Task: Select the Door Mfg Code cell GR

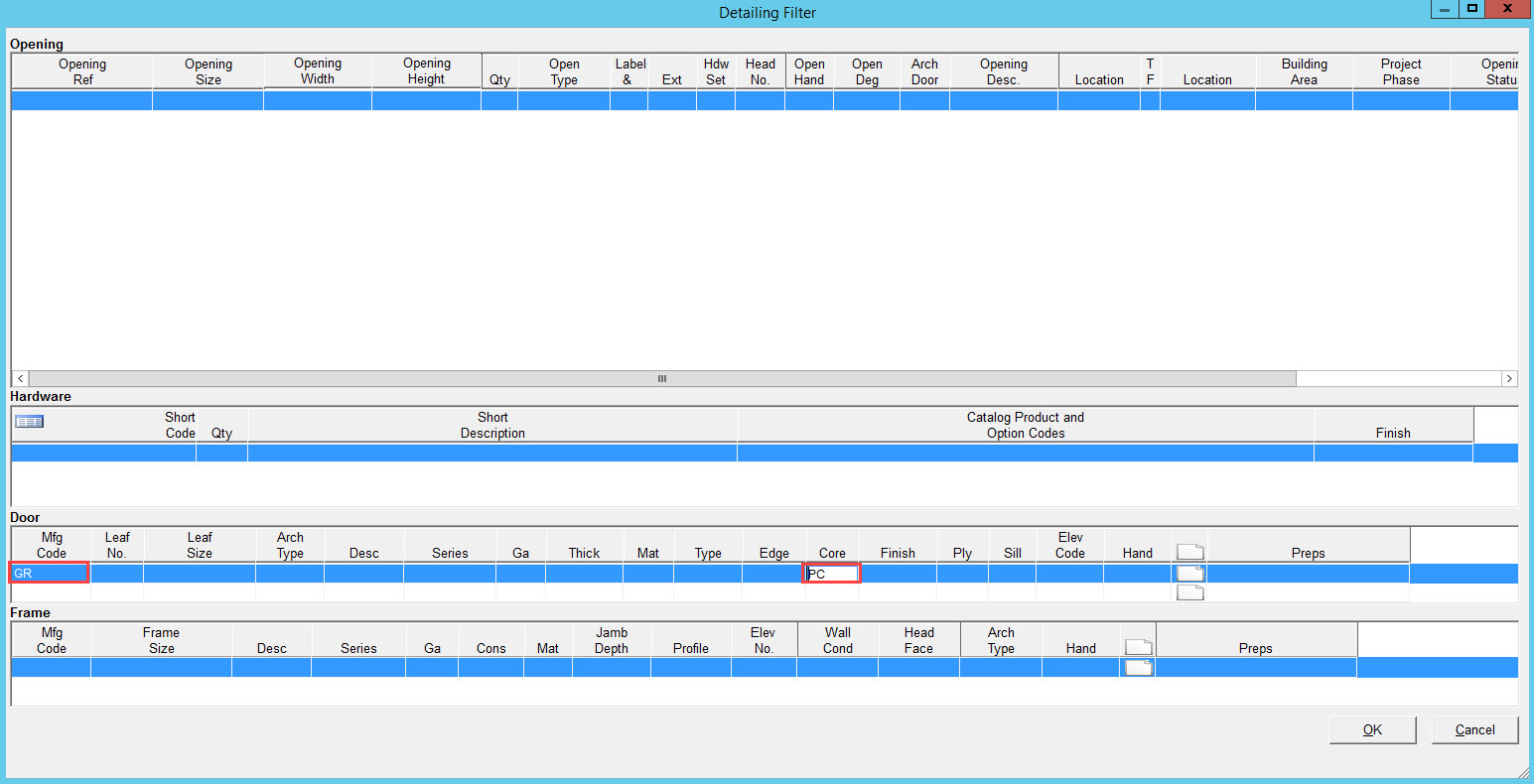Action: (x=50, y=574)
